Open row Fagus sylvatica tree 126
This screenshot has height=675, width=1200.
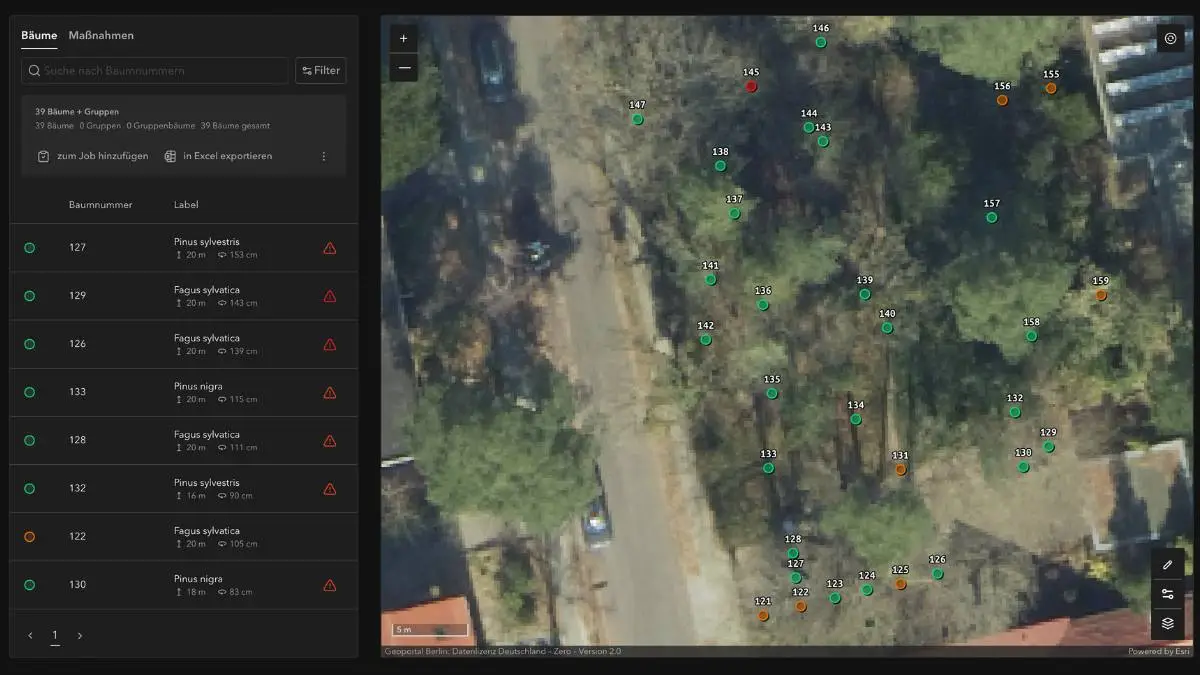184,344
